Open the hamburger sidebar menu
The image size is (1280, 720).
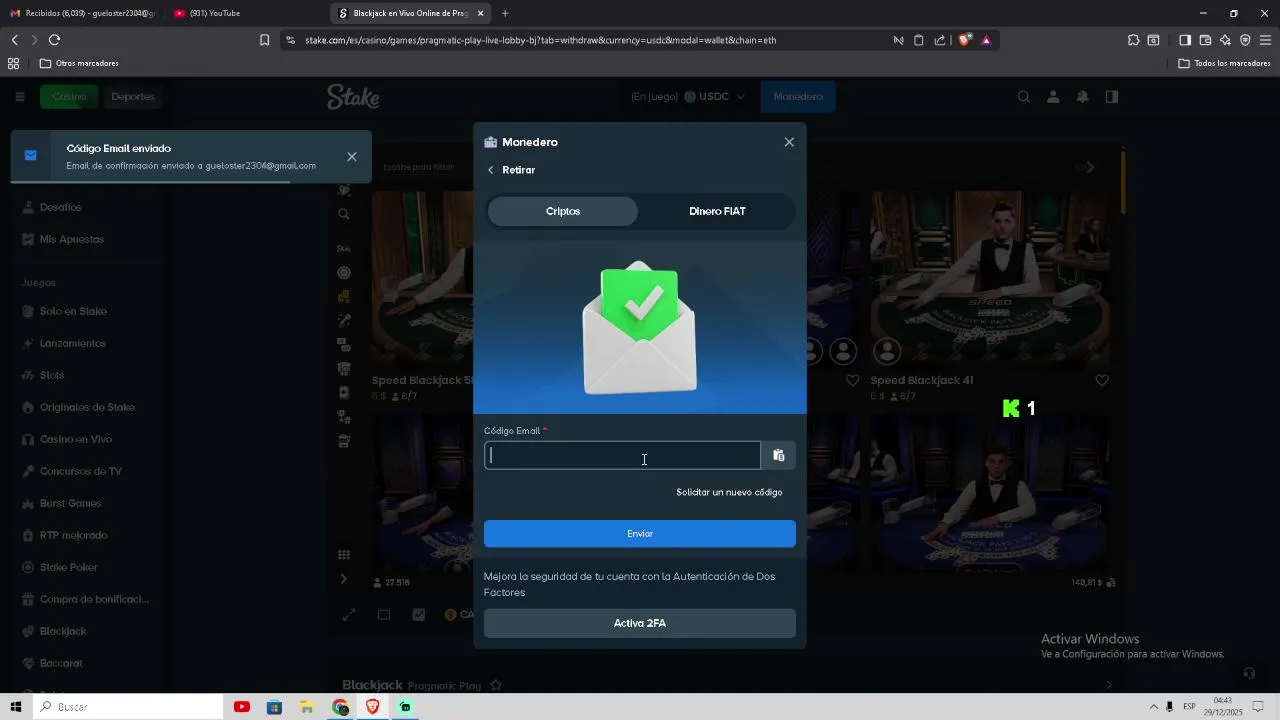[19, 97]
